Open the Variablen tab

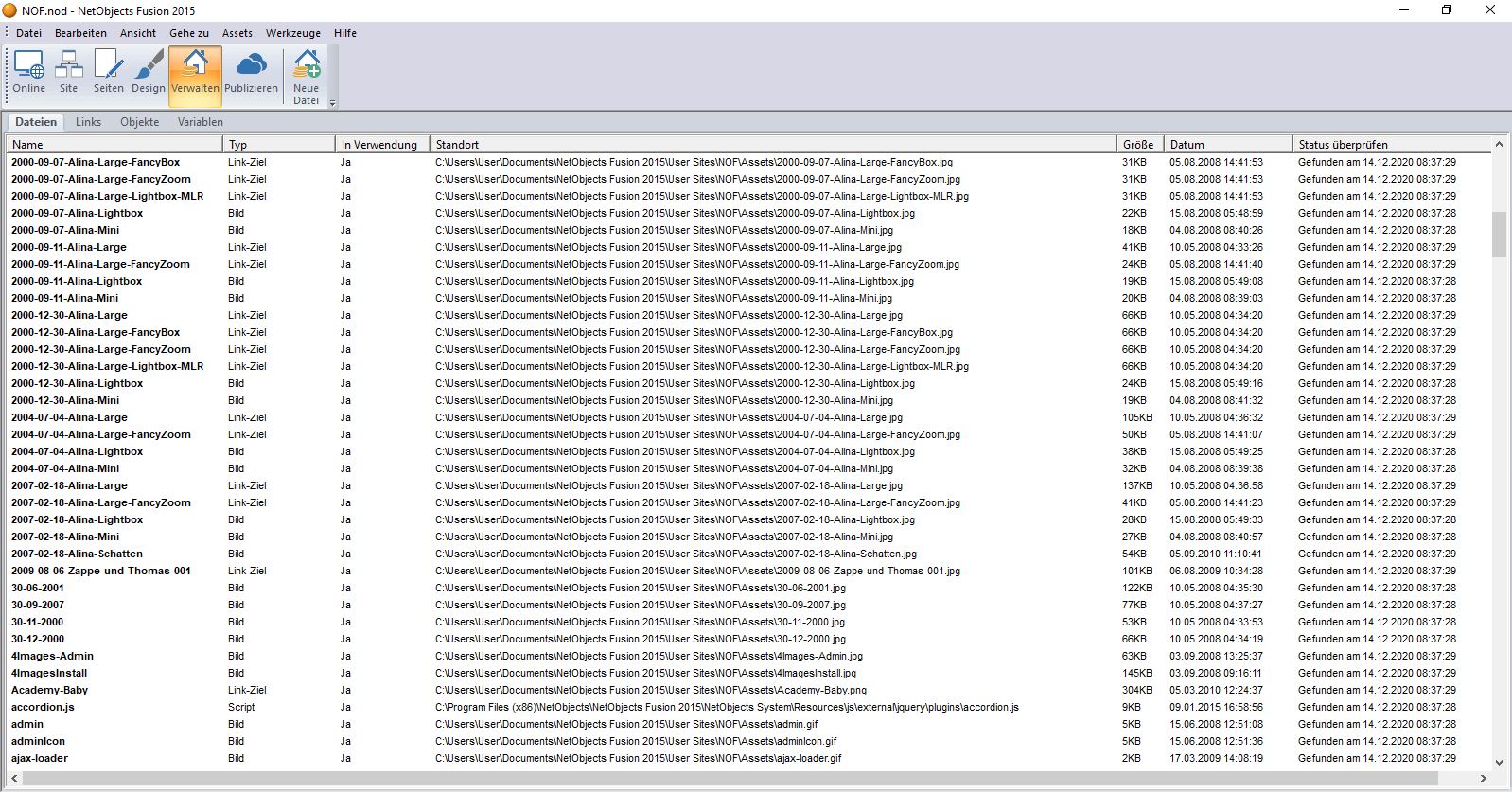coord(201,122)
